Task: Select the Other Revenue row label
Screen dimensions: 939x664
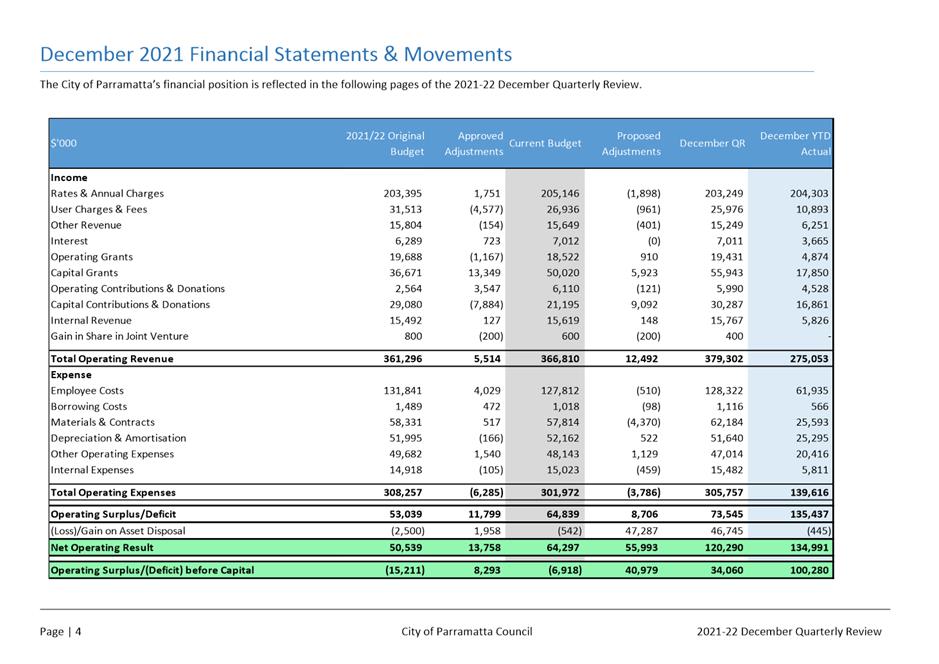Action: coord(86,225)
